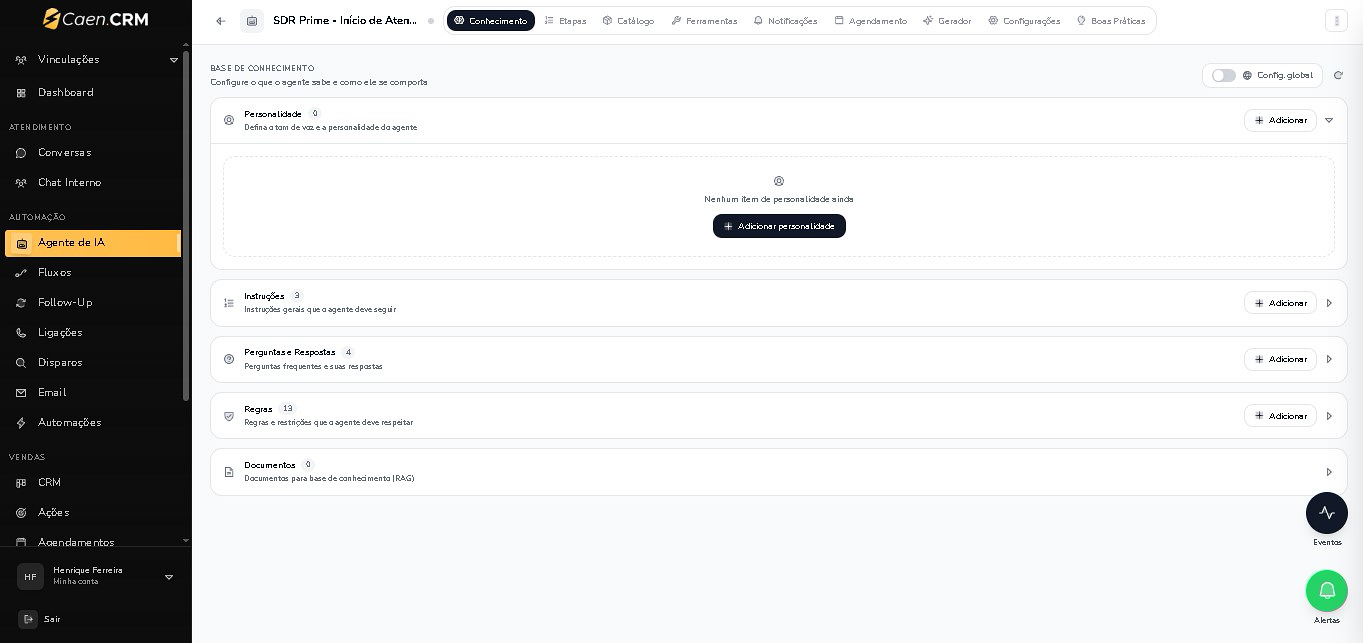Click the Documentos file icon
The image size is (1363, 643).
coord(229,472)
